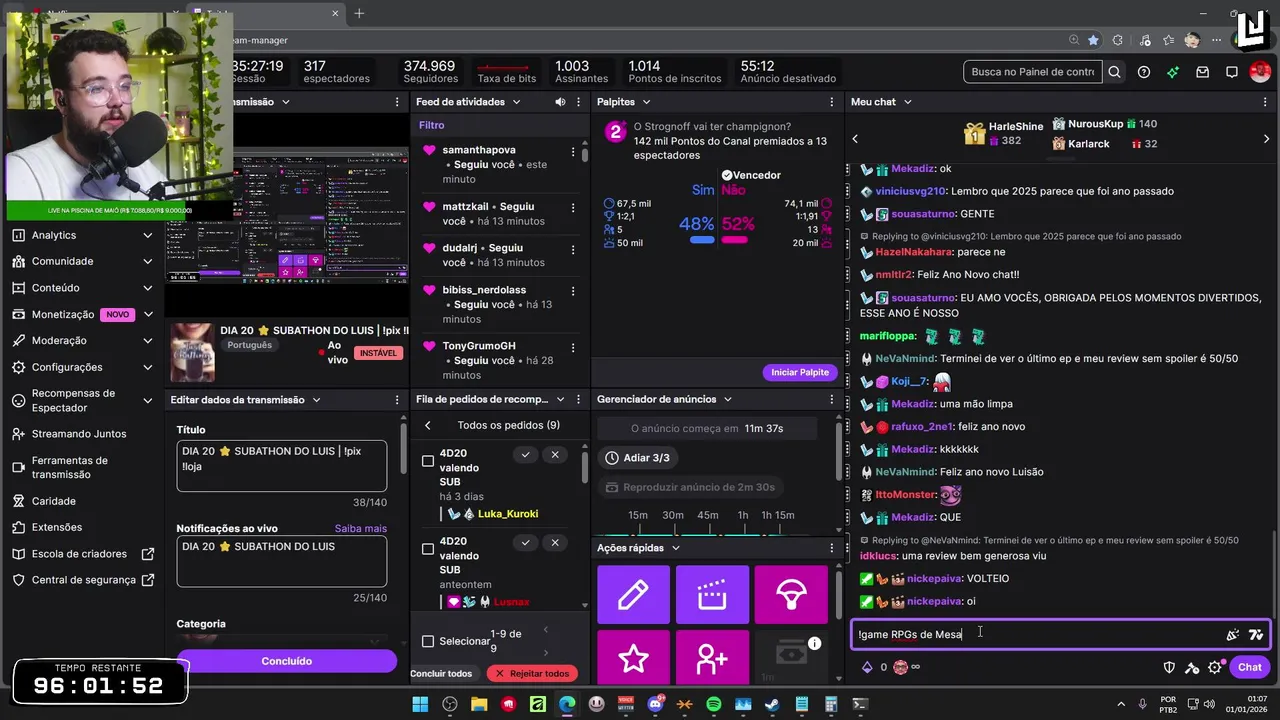Reject the Luka_Kuroki 4D20 request X

(x=555, y=455)
